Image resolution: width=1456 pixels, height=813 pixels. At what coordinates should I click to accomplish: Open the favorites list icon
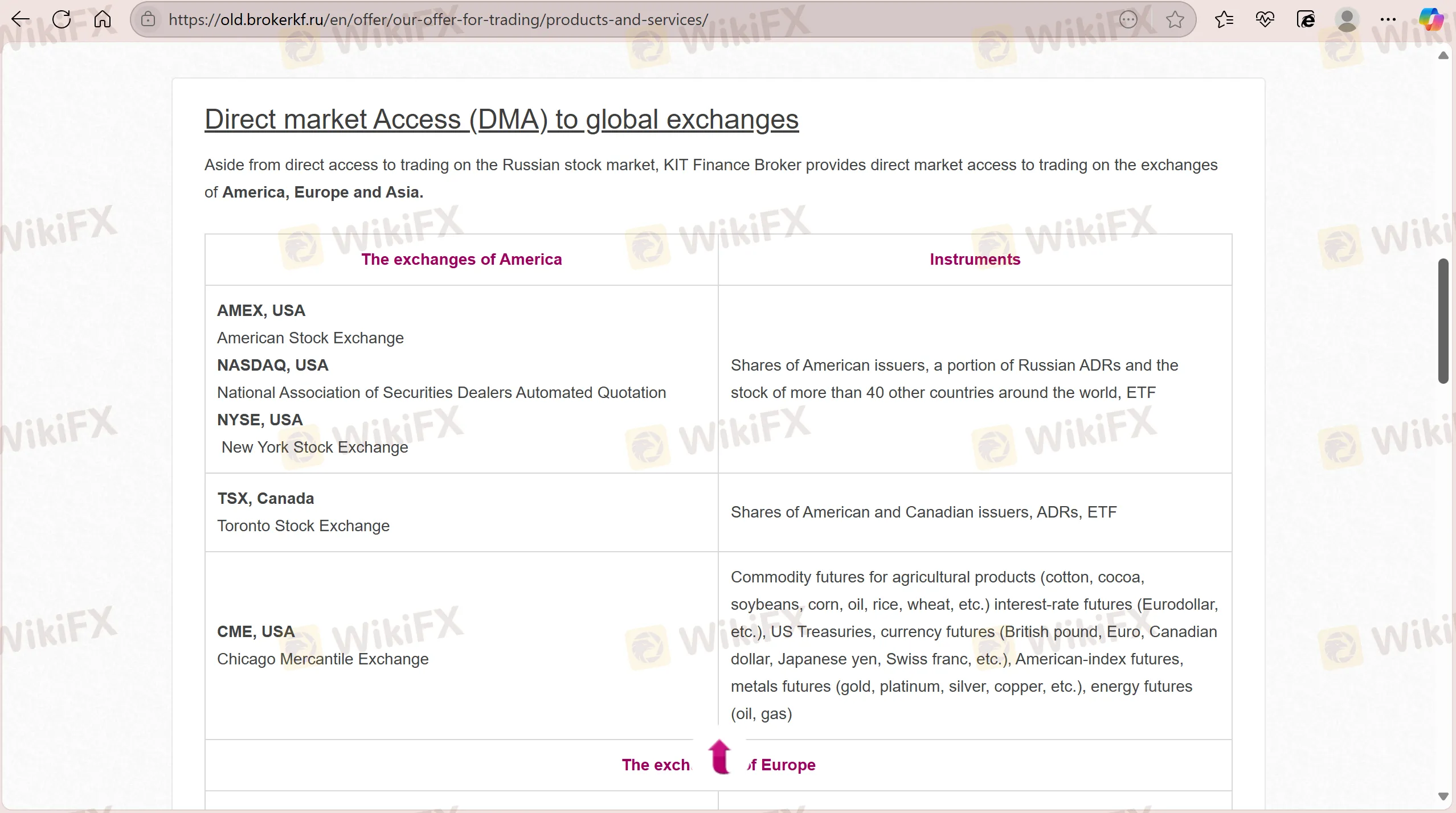pyautogui.click(x=1224, y=19)
